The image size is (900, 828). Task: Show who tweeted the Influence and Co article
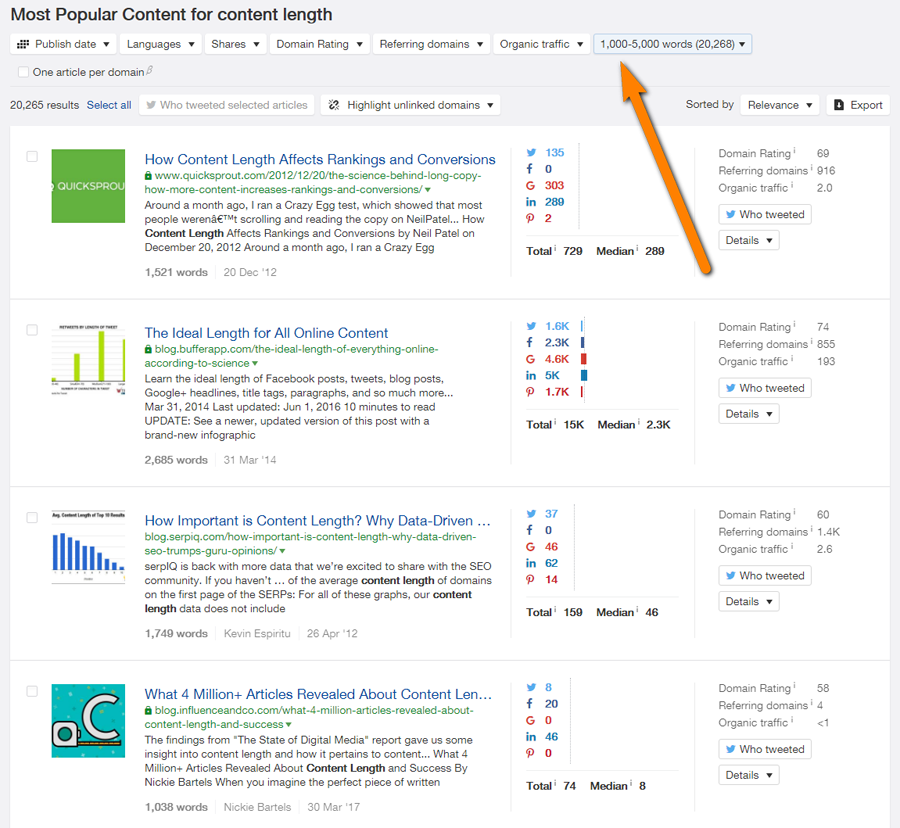click(765, 749)
